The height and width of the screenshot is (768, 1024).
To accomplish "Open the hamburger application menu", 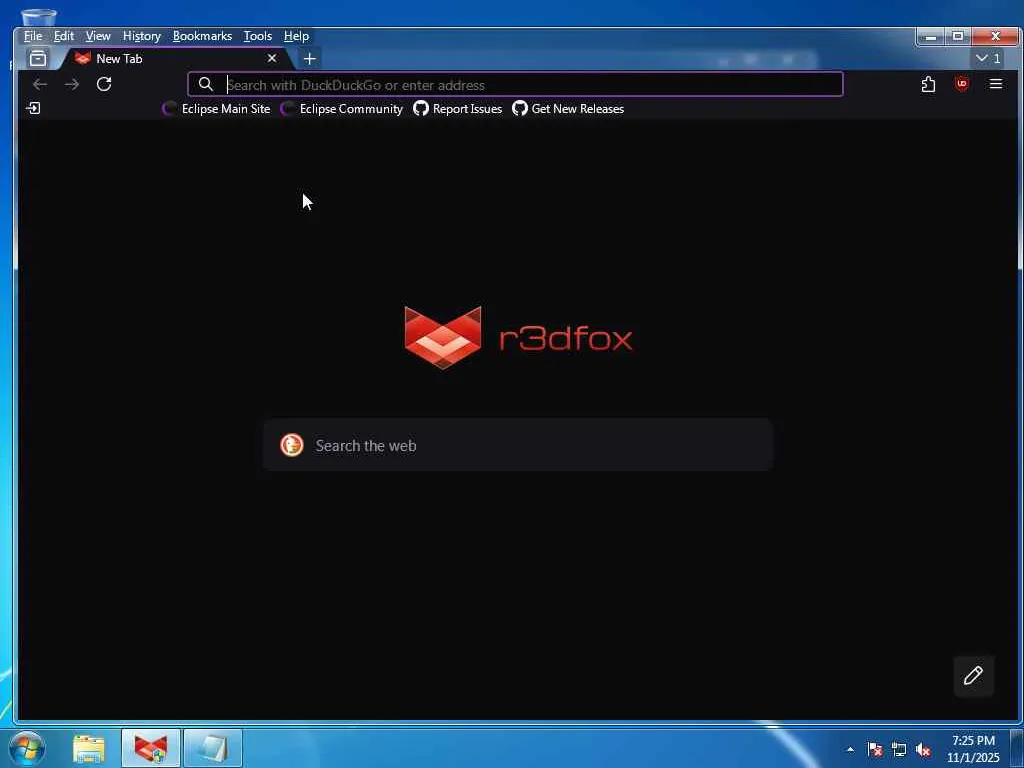I will click(995, 84).
